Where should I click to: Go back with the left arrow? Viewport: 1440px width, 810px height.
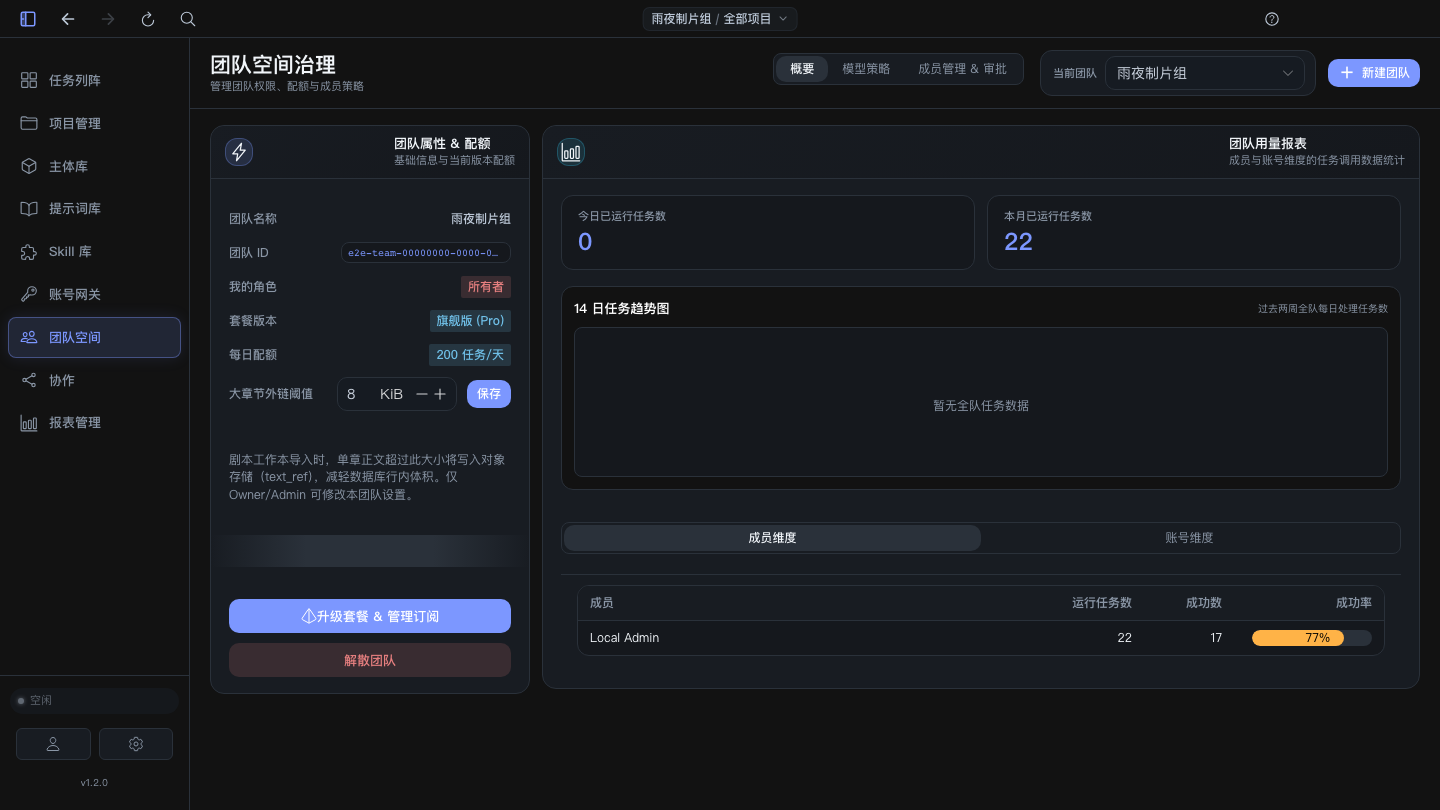point(68,19)
